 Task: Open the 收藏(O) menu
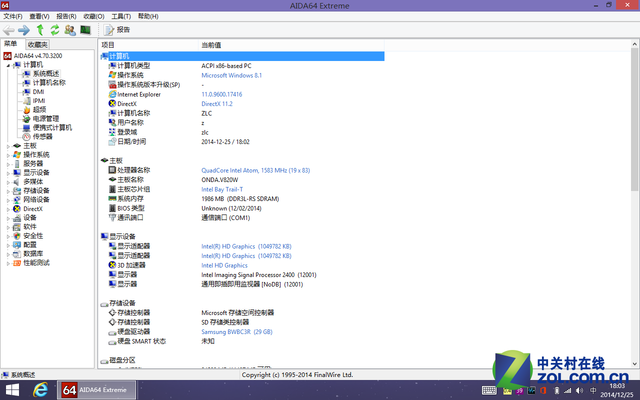pyautogui.click(x=94, y=16)
